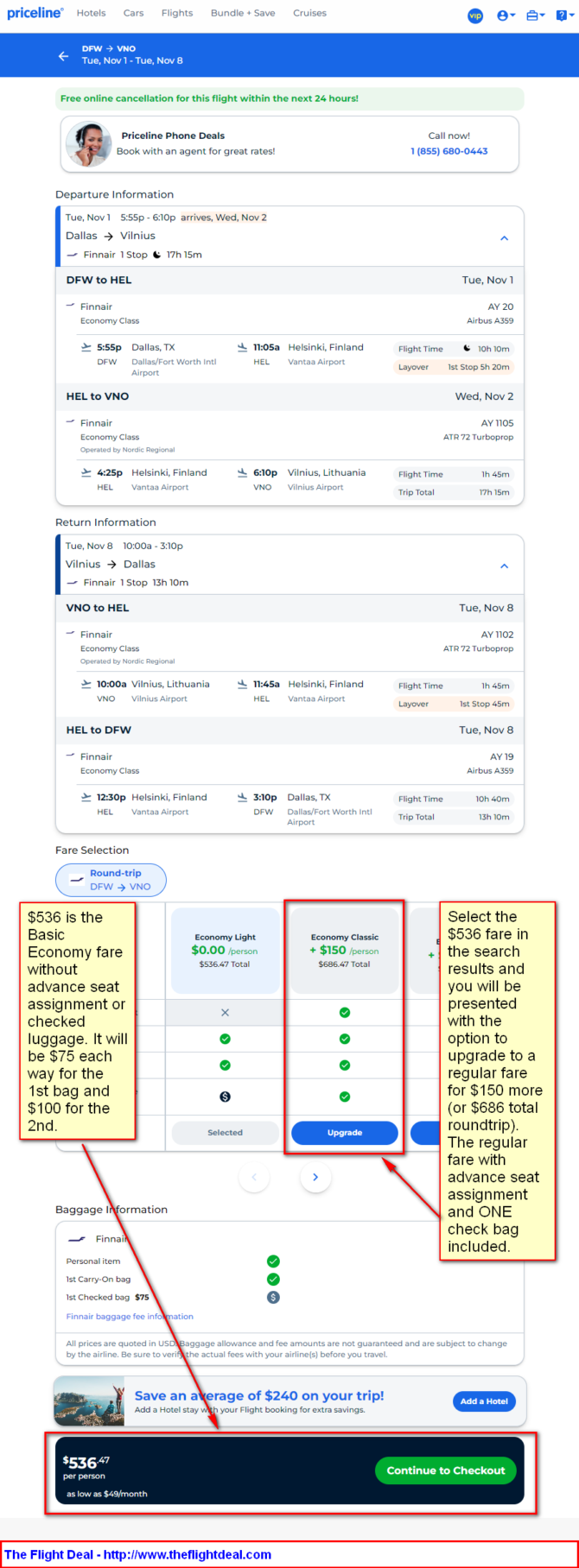Click the Add a Hotel button
This screenshot has height=1568, width=579.
(484, 1401)
